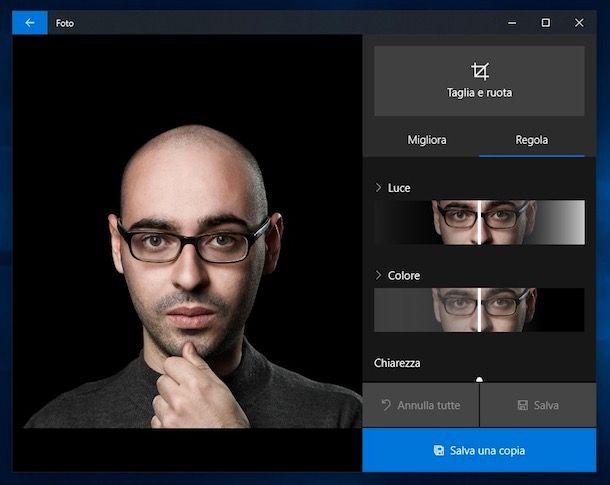
Task: Click the back arrow in title bar
Action: click(29, 22)
